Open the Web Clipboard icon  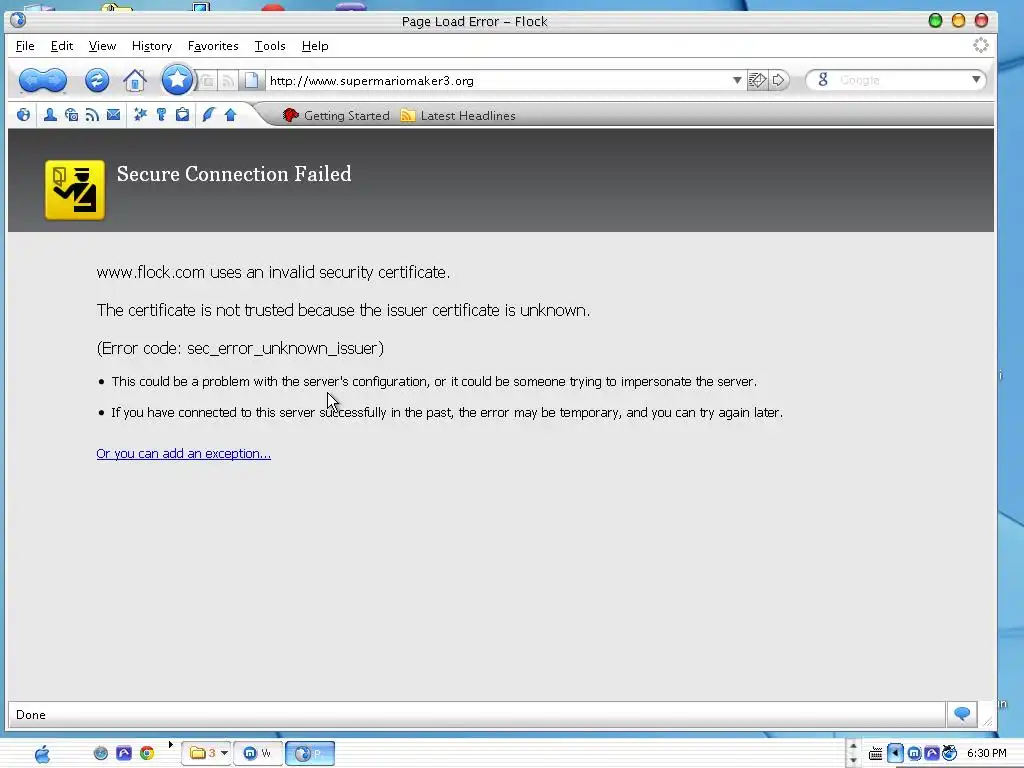tap(182, 115)
